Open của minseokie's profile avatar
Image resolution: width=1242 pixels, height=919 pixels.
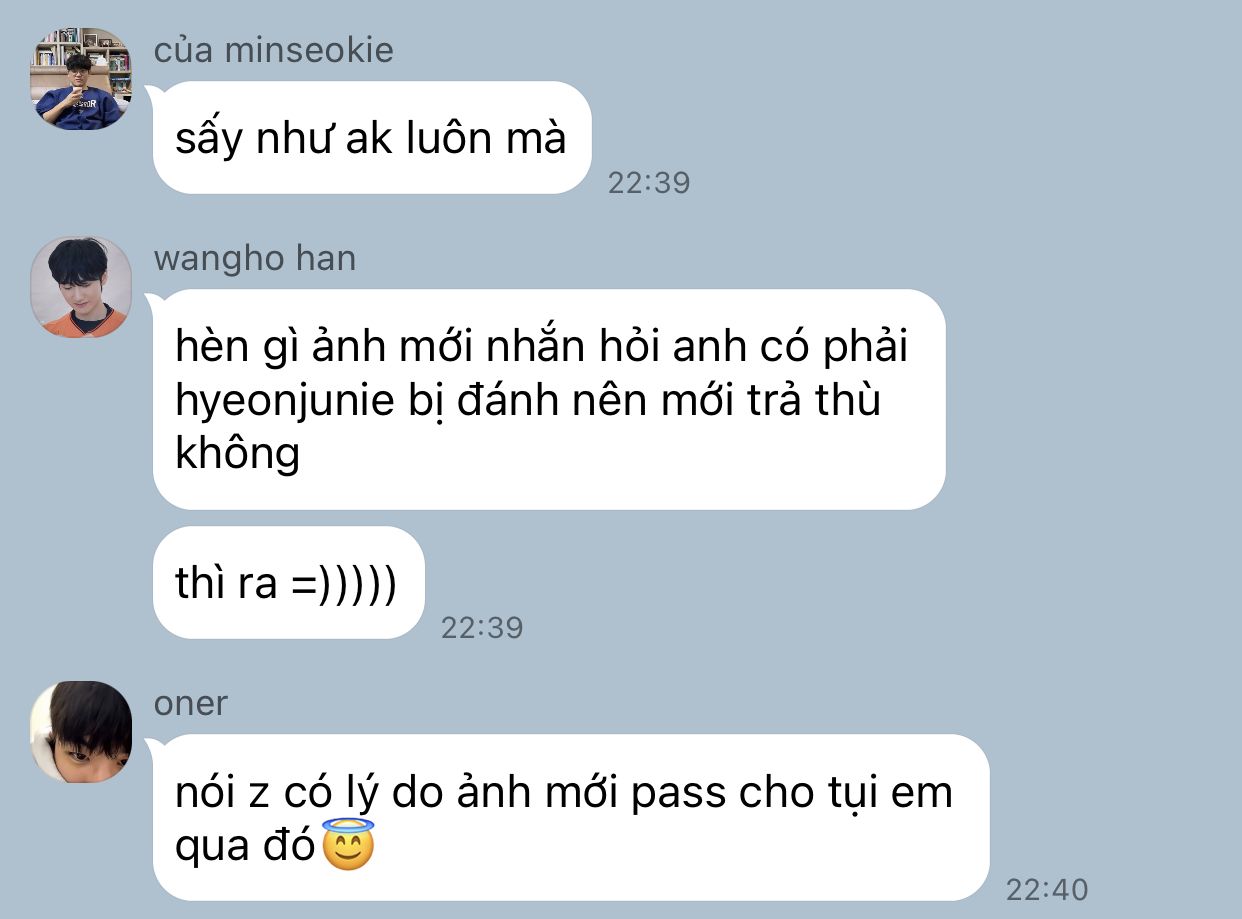[x=82, y=79]
